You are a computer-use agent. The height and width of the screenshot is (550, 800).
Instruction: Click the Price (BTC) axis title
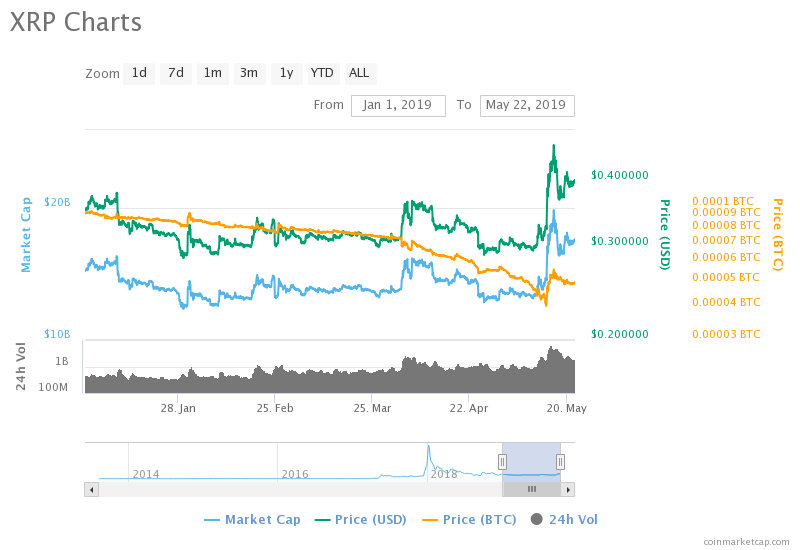click(x=778, y=235)
